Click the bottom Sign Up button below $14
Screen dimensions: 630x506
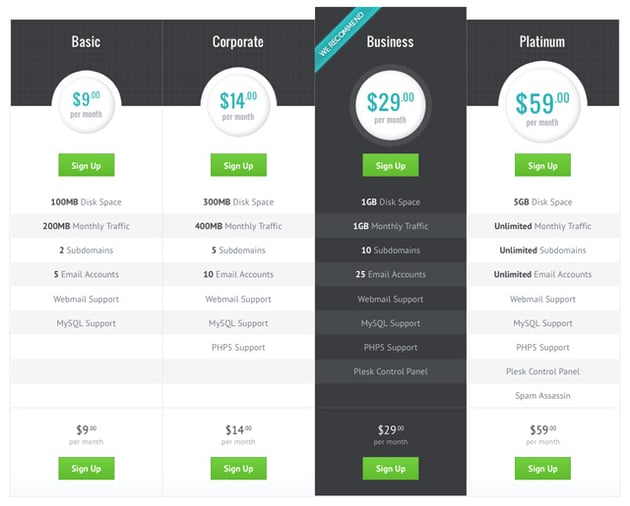click(x=238, y=468)
